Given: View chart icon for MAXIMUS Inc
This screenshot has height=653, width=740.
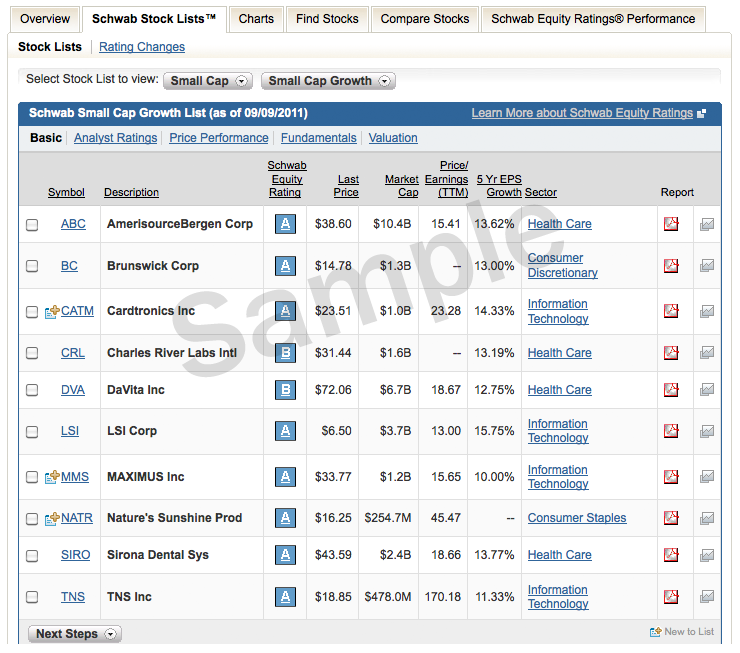Looking at the screenshot, I should (706, 477).
